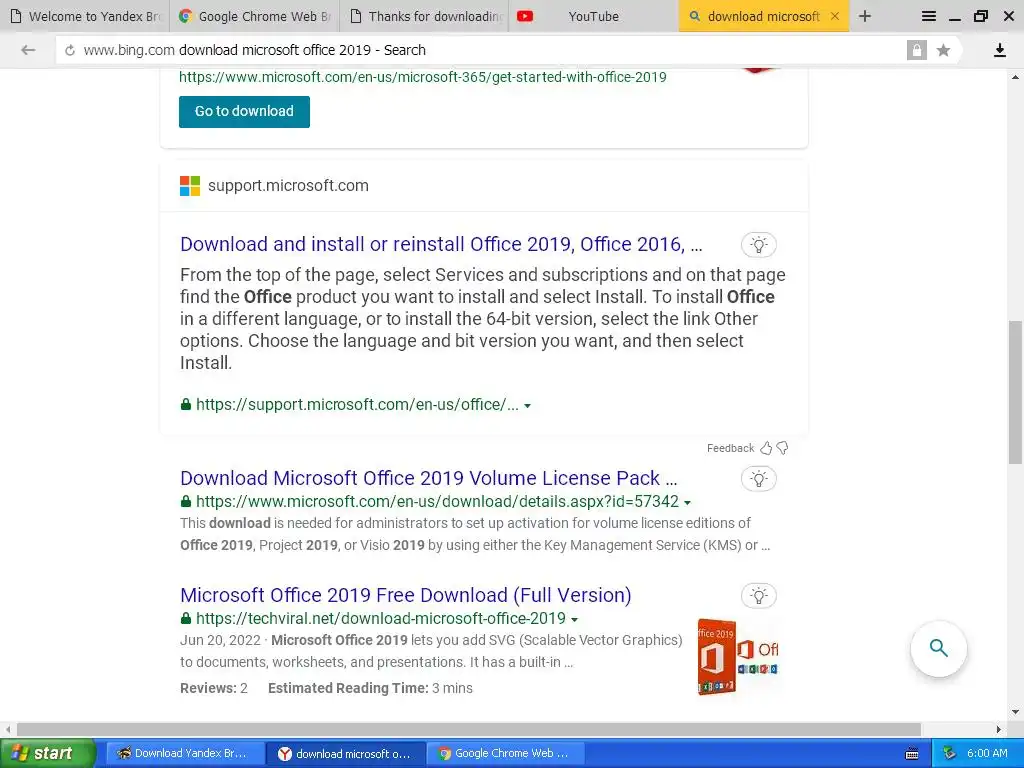Click the support.microsoft.com site name

click(x=288, y=185)
